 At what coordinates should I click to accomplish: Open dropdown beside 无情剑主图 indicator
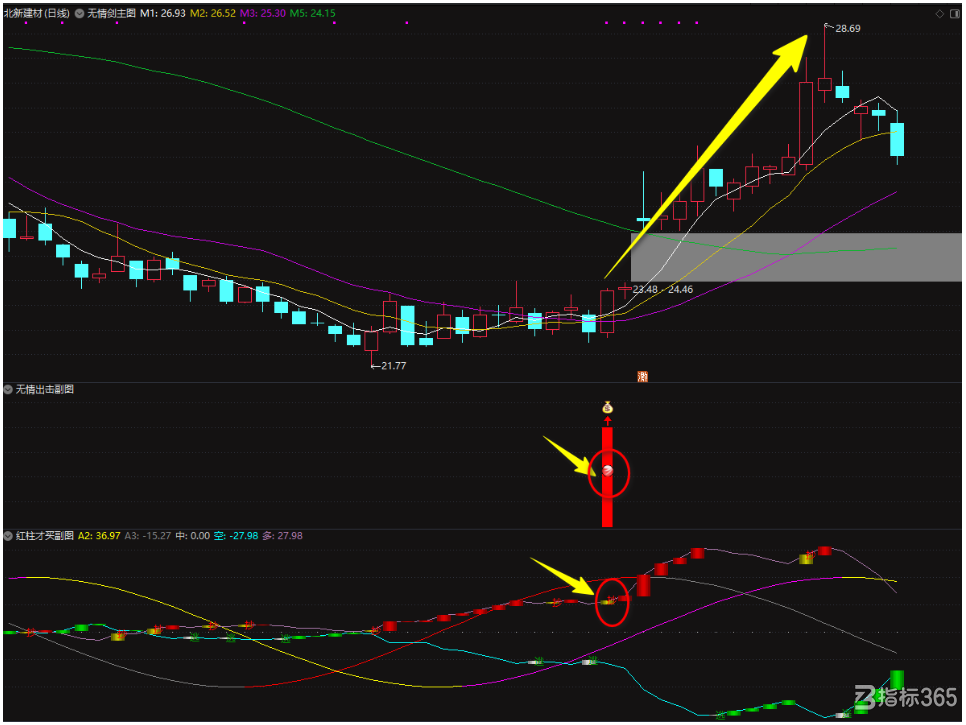click(x=79, y=14)
